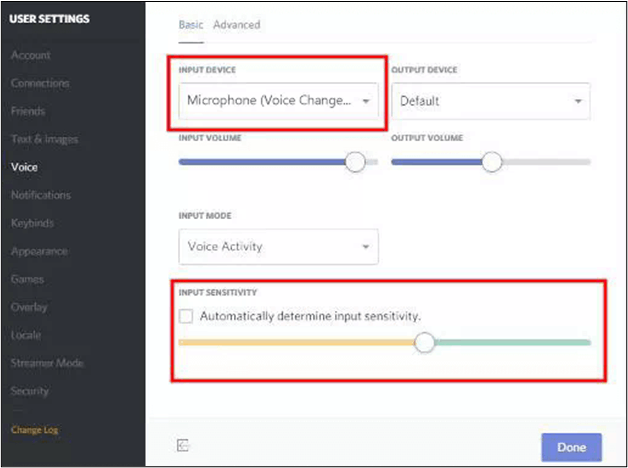Go to Text & Images settings
The width and height of the screenshot is (628, 468).
pyautogui.click(x=44, y=139)
